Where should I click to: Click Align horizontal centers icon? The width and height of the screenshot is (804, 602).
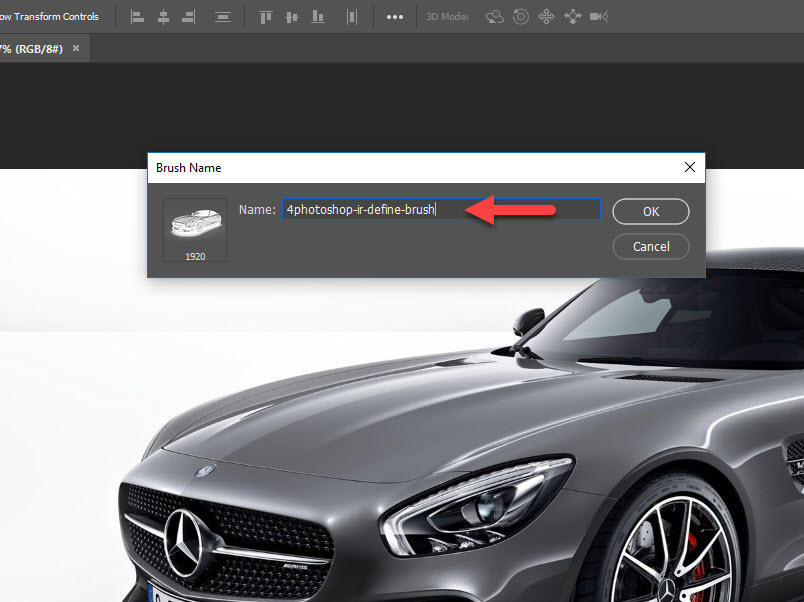(x=164, y=17)
